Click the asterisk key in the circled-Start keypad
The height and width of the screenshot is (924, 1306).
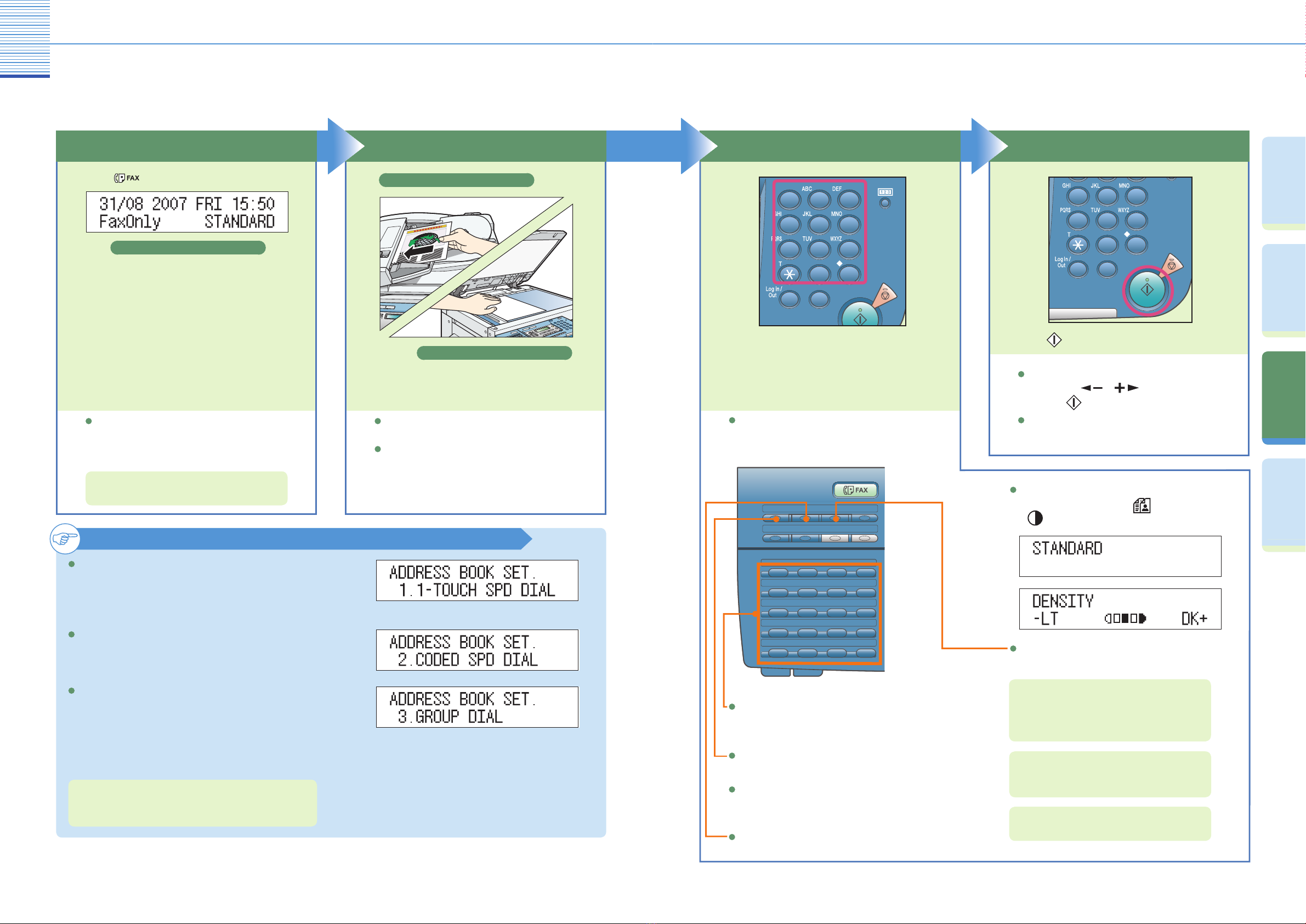pos(1078,245)
